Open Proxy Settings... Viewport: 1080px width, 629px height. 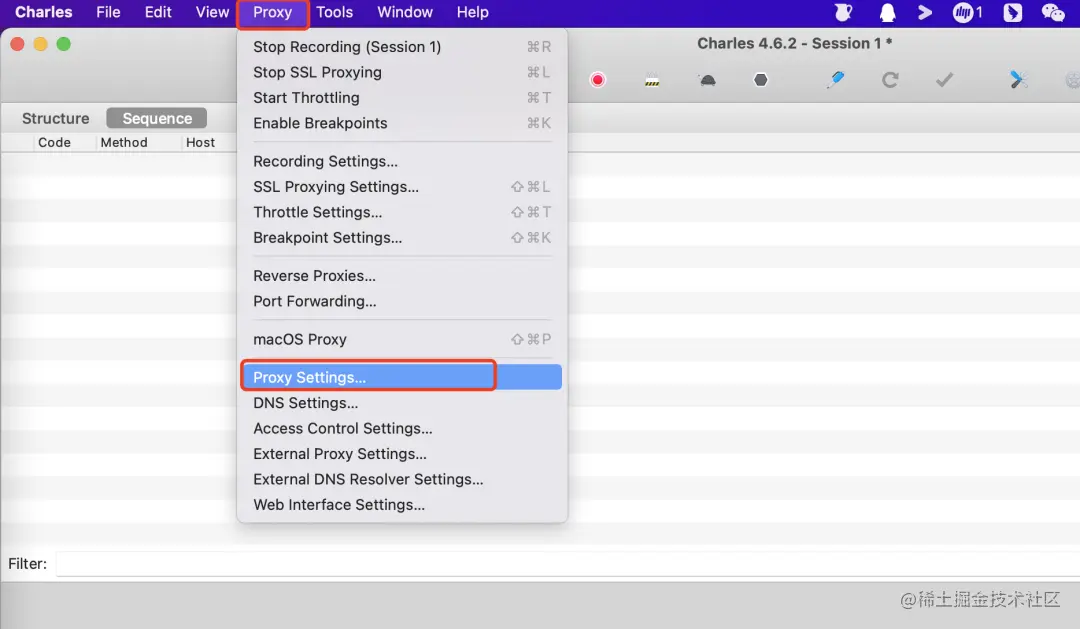[x=402, y=378]
